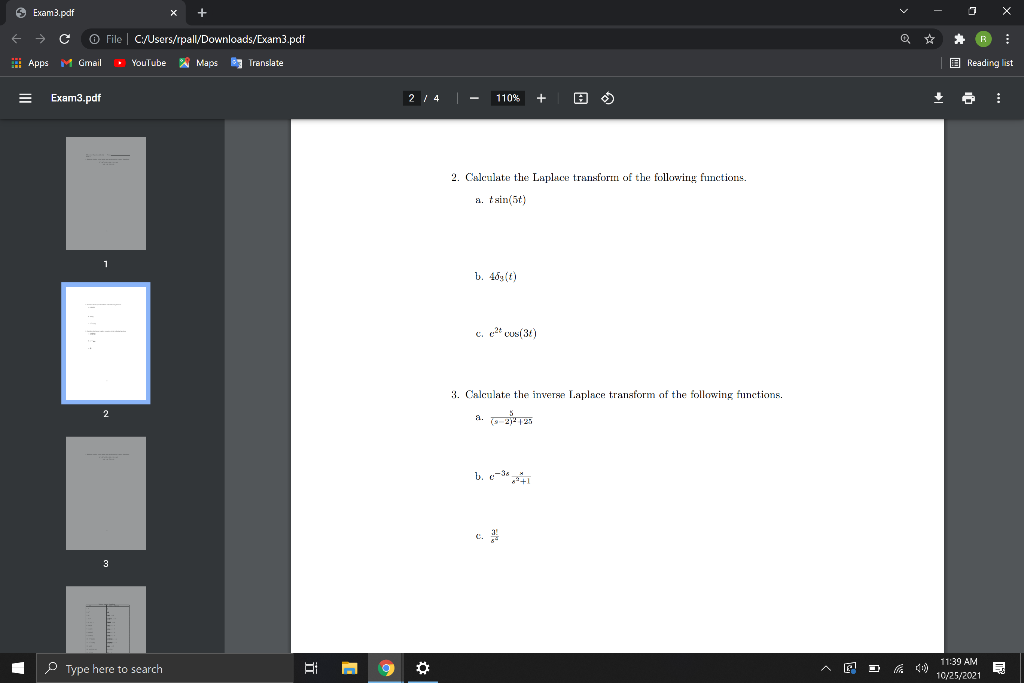Bookmark this page with the star icon
This screenshot has width=1024, height=683.
click(x=926, y=38)
